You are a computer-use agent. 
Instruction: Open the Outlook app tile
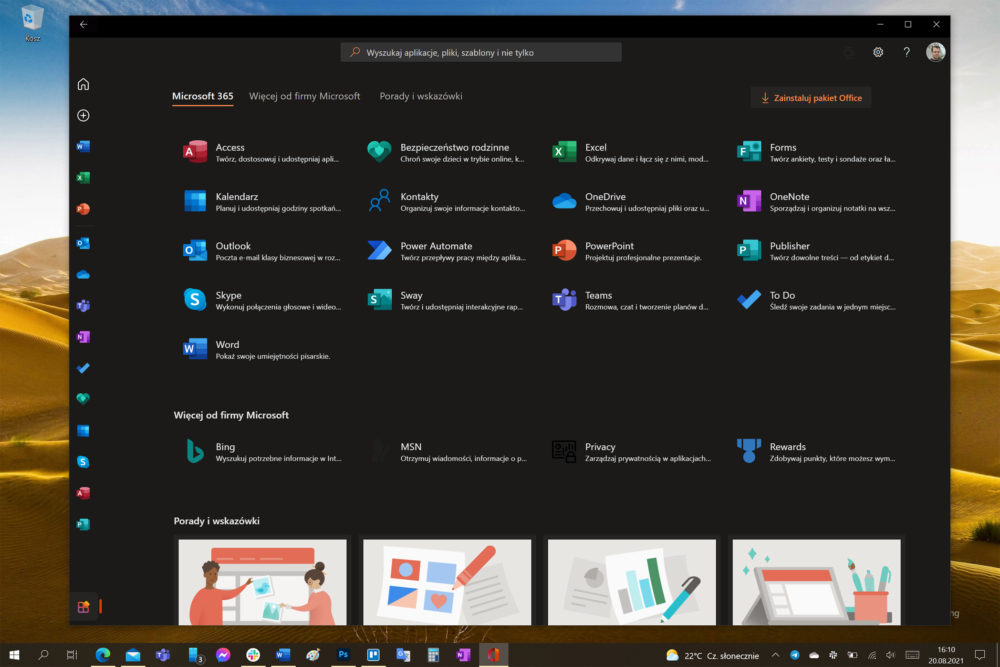click(x=261, y=251)
